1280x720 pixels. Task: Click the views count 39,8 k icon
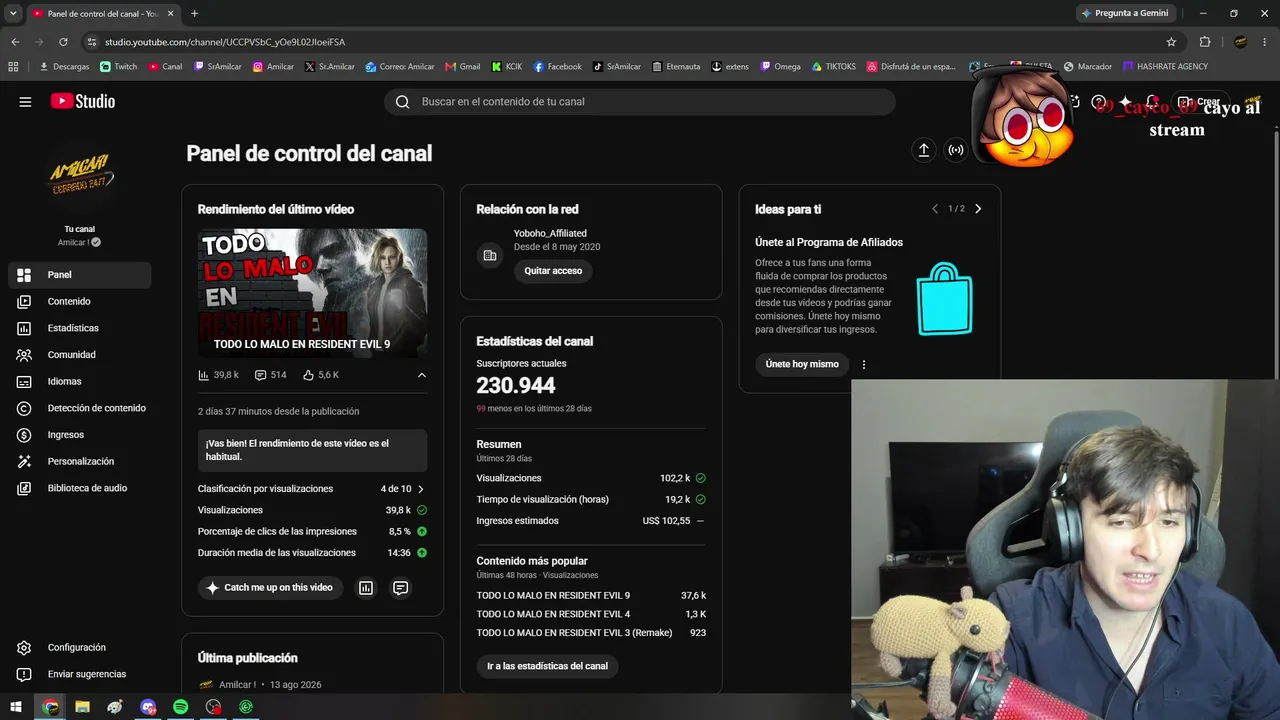coord(204,375)
